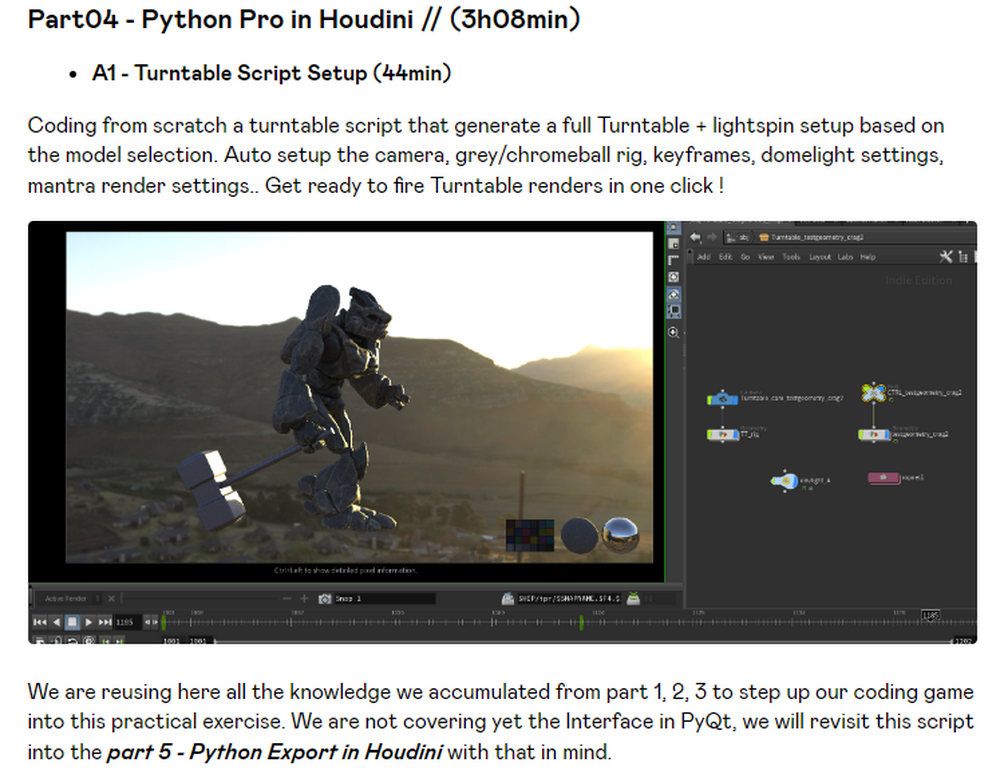Screen dimensions: 1000x782
Task: Click the render output path field
Action: coord(569,598)
